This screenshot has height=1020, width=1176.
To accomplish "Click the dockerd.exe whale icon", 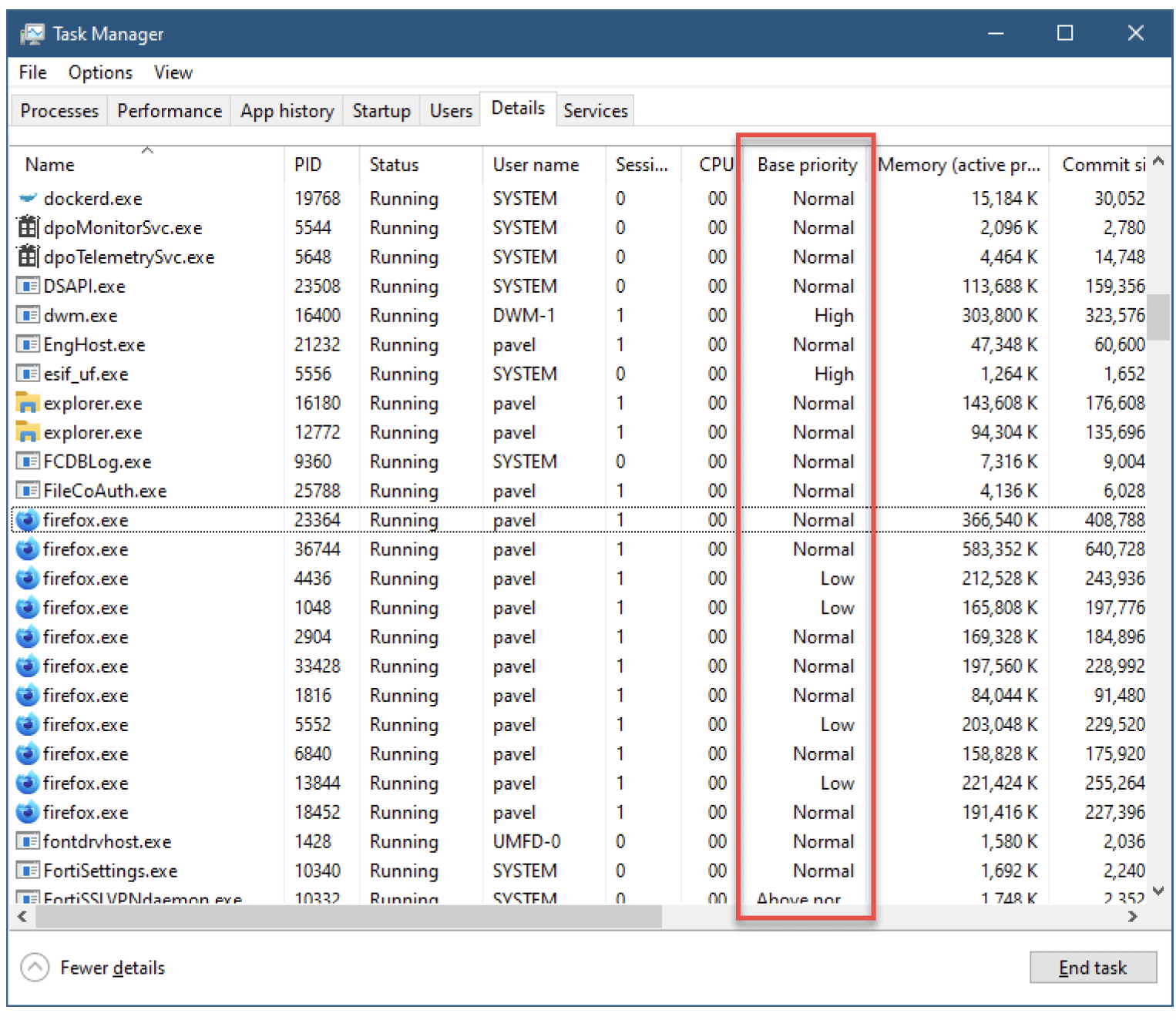I will 28,198.
